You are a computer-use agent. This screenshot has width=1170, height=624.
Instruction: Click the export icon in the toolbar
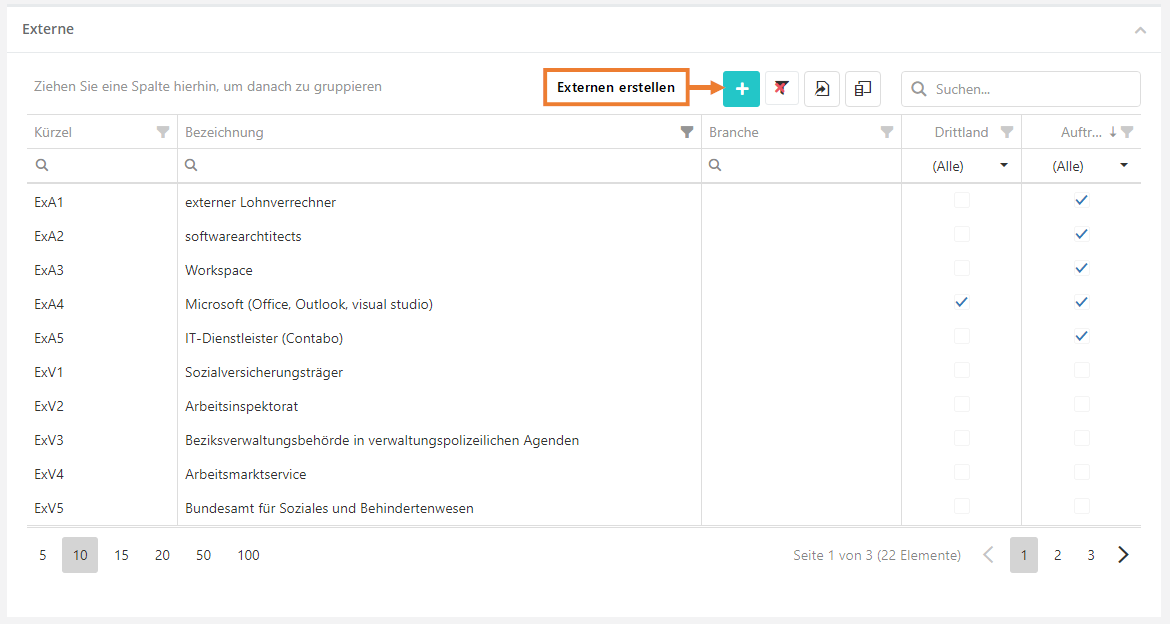coord(821,89)
